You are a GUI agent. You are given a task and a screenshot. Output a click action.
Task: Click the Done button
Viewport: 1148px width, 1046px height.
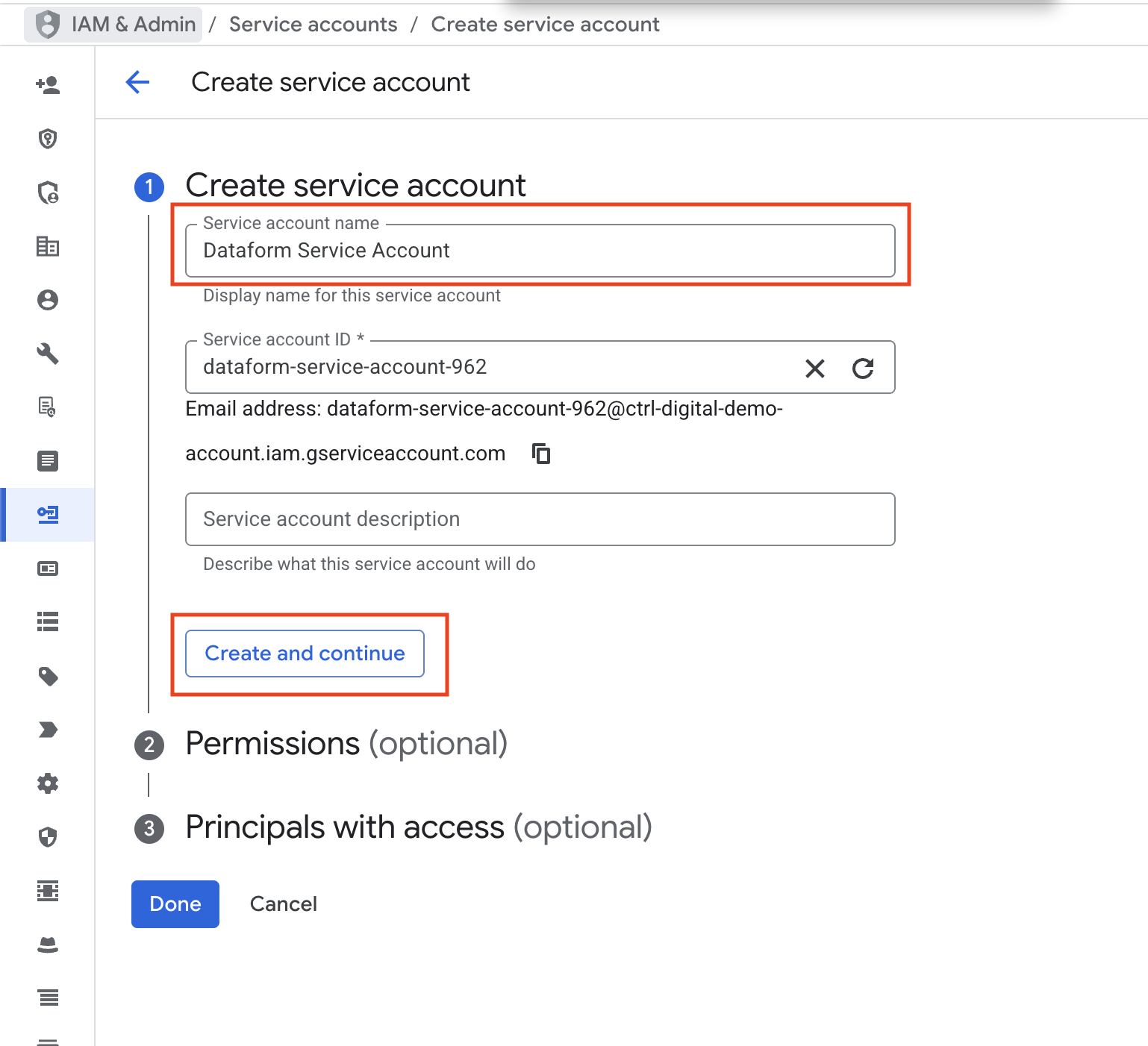pyautogui.click(x=175, y=904)
